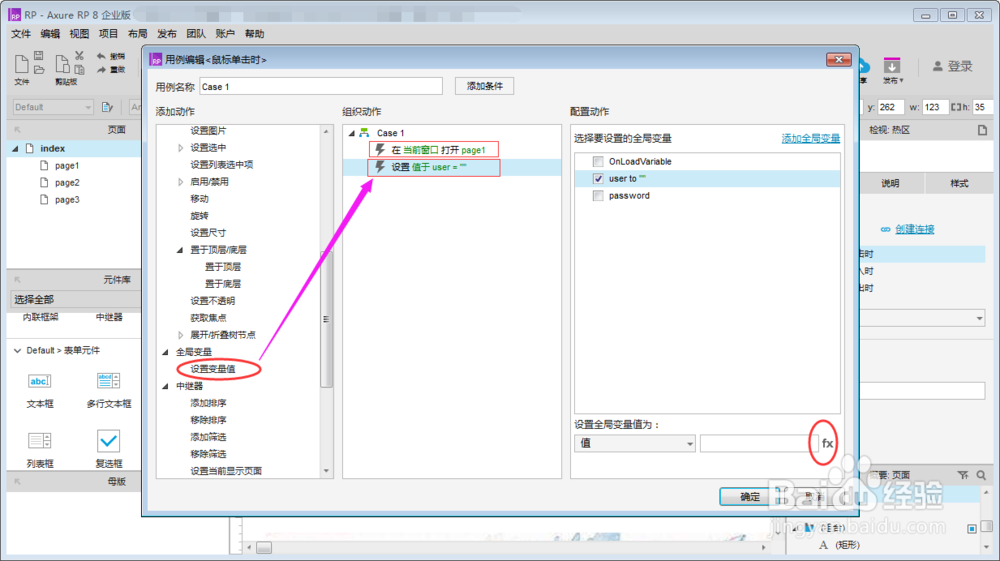Click the page notes icon in the inspector
Screen dimensions: 1000x561
(982, 130)
